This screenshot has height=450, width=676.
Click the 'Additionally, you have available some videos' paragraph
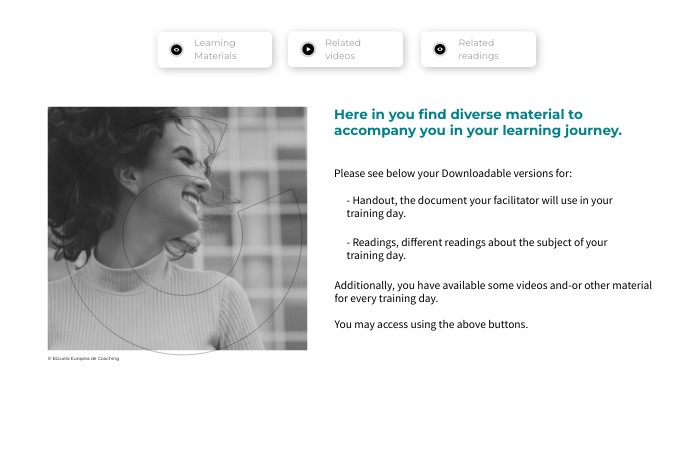click(493, 292)
